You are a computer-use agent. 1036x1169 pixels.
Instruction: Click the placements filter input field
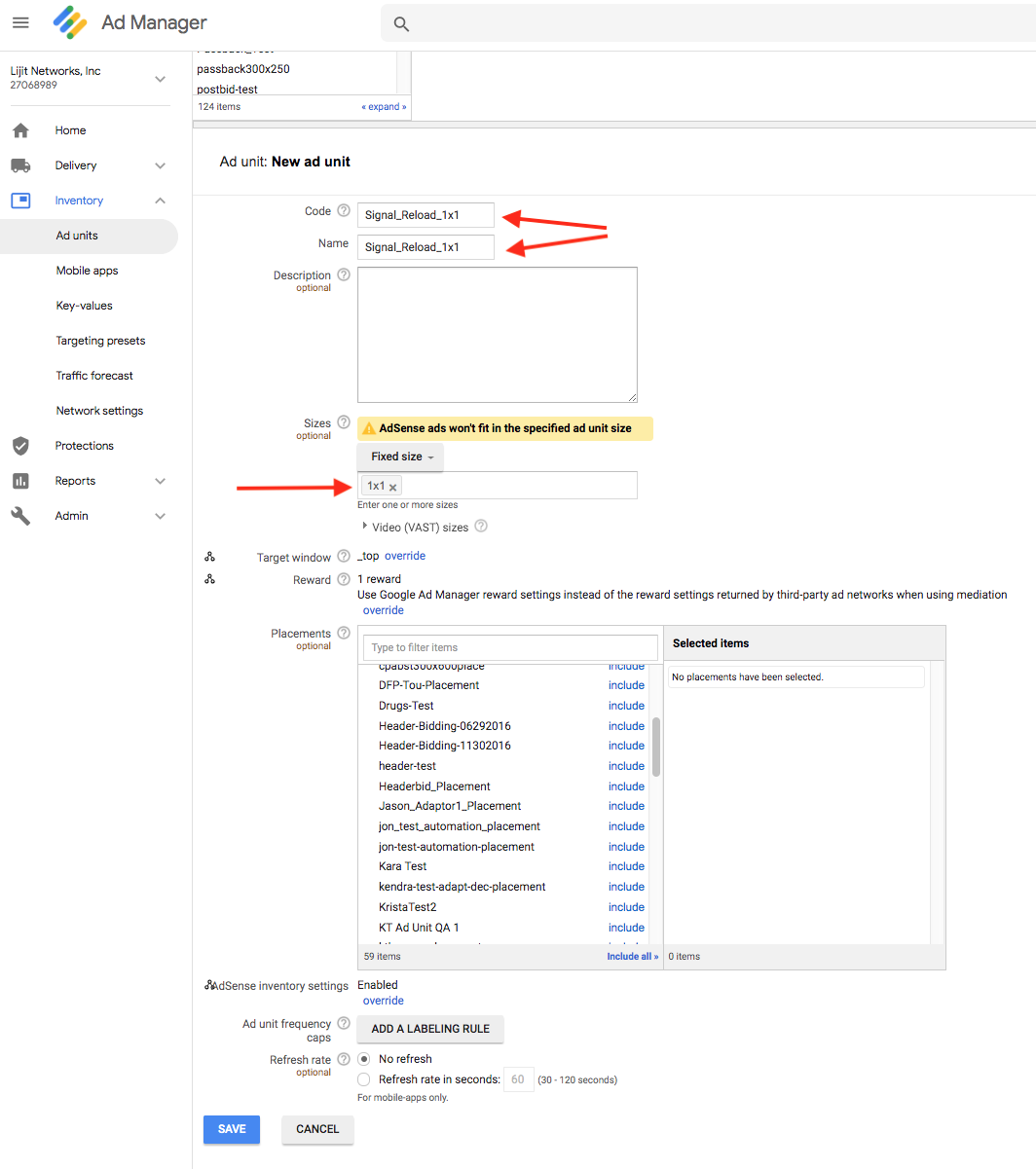click(510, 646)
